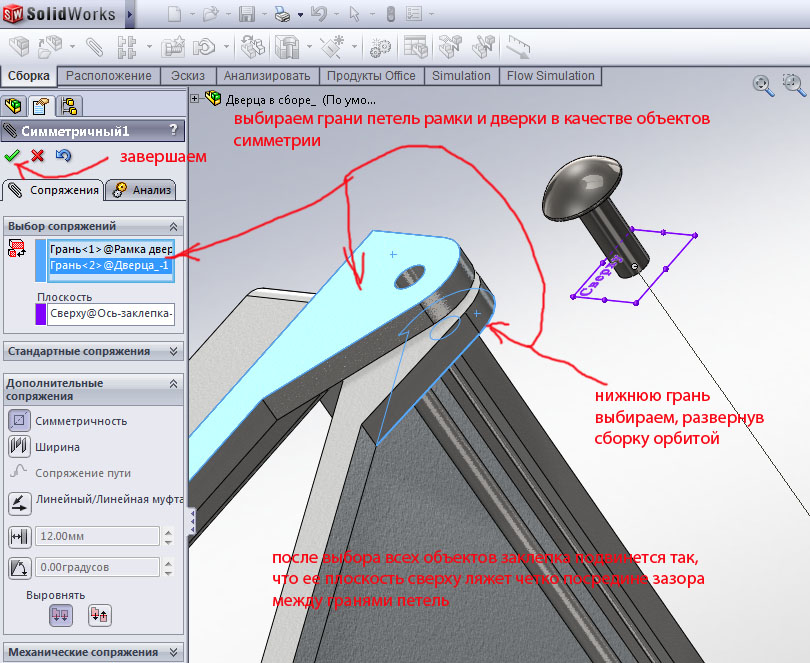This screenshot has width=810, height=663.
Task: Click the zoom to fit magnifier icon
Action: coord(763,85)
